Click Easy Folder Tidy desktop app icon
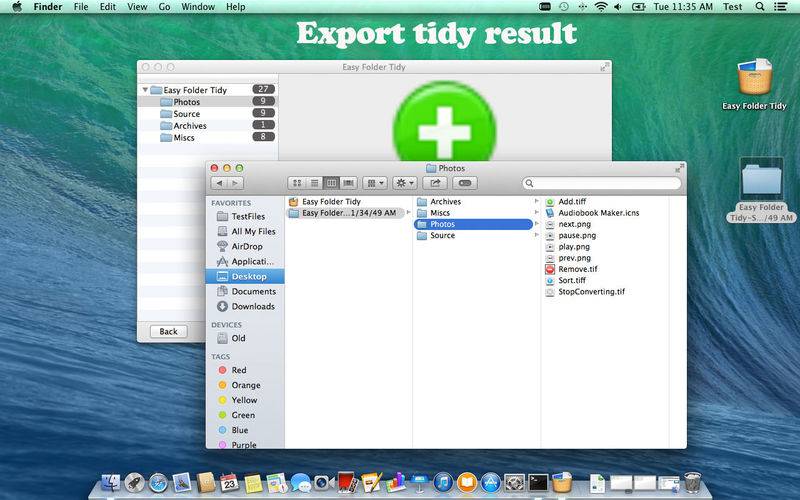This screenshot has height=500, width=800. pos(755,77)
